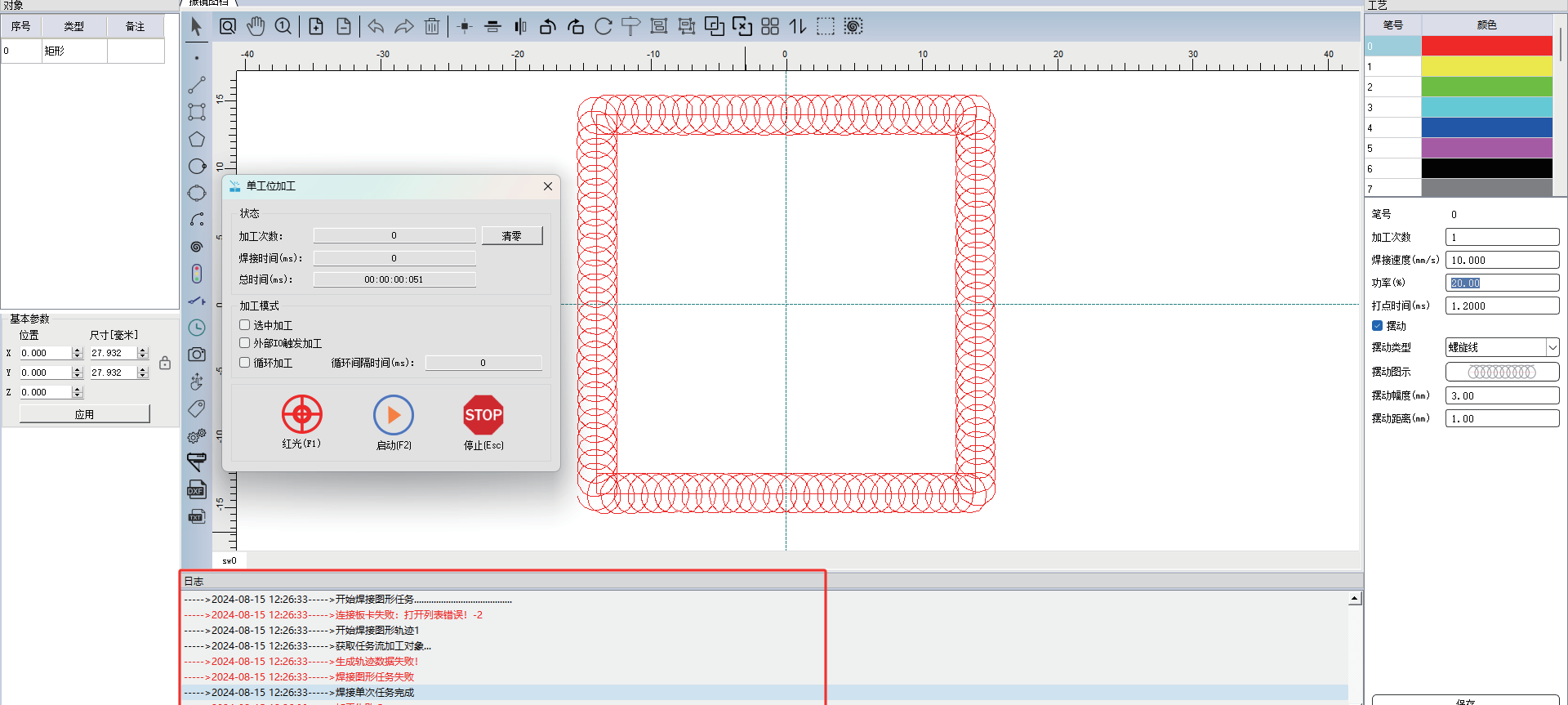The height and width of the screenshot is (705, 1568).
Task: Click the red light (红光) target icon
Action: click(302, 415)
